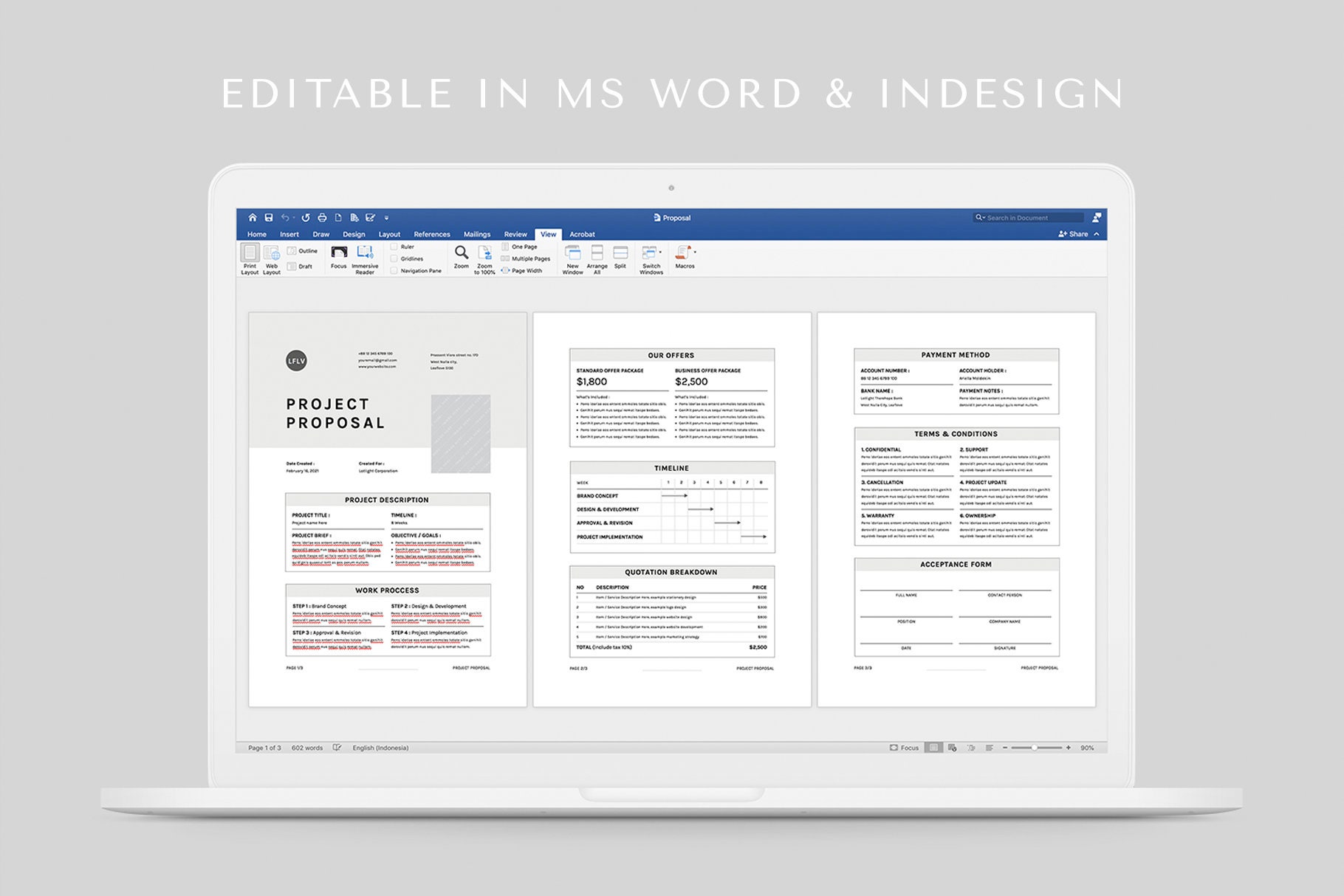The image size is (1344, 896).
Task: Click the Split window icon
Action: [621, 254]
